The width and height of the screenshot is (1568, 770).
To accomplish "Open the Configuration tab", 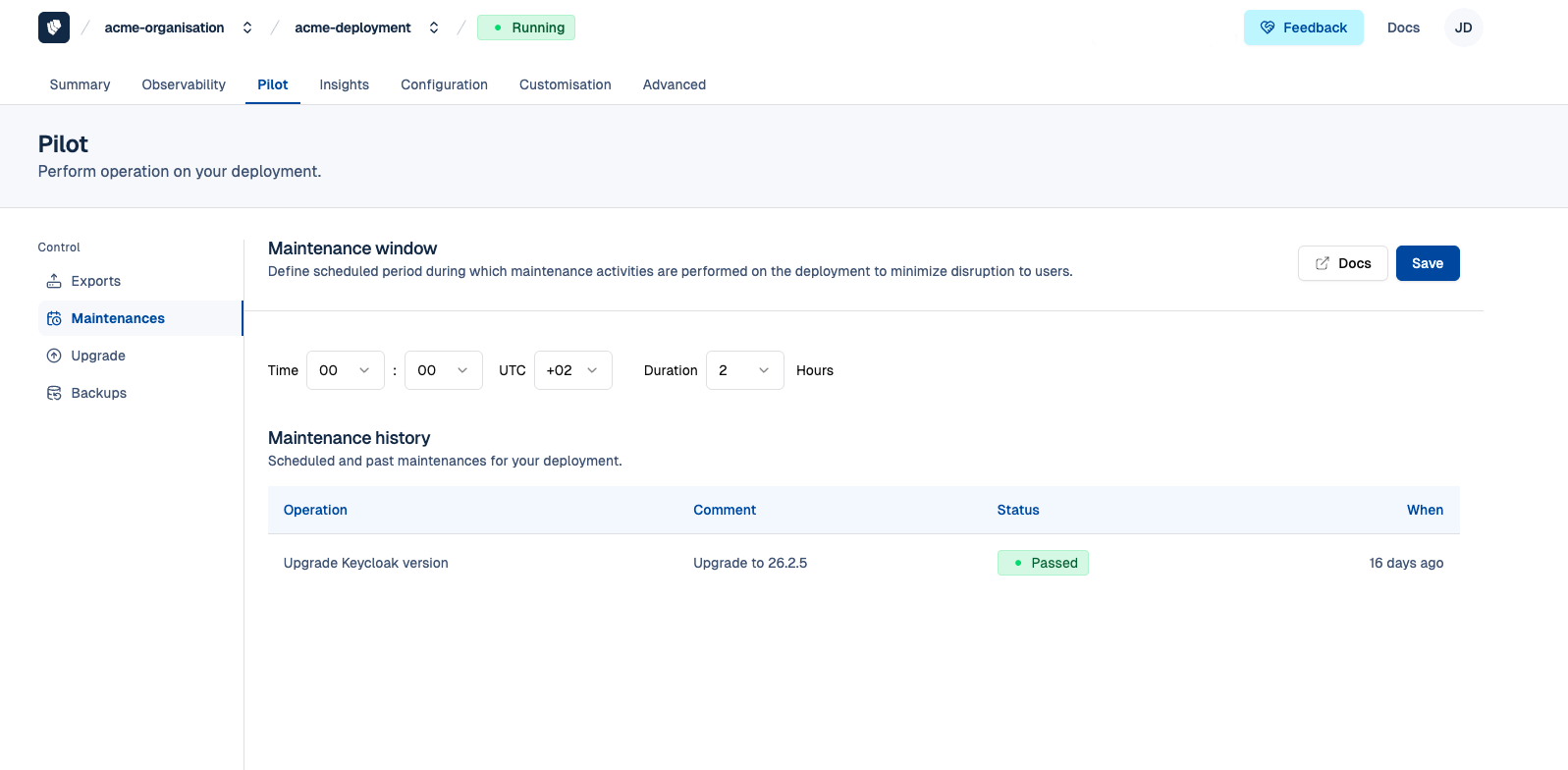I will [x=444, y=84].
